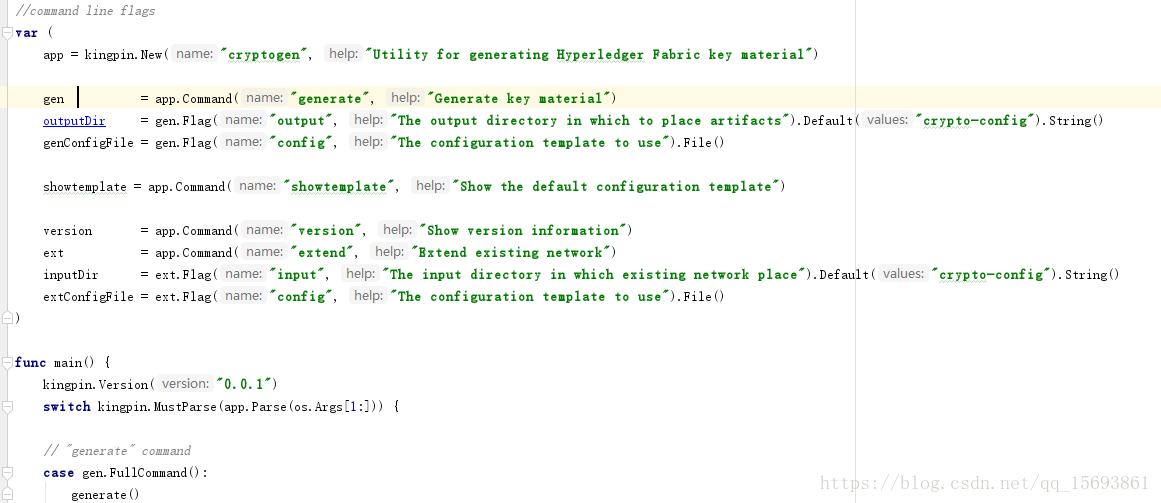Viewport: 1161px width, 503px height.
Task: Click the closing parenthesis fold-end marker
Action: click(7, 319)
